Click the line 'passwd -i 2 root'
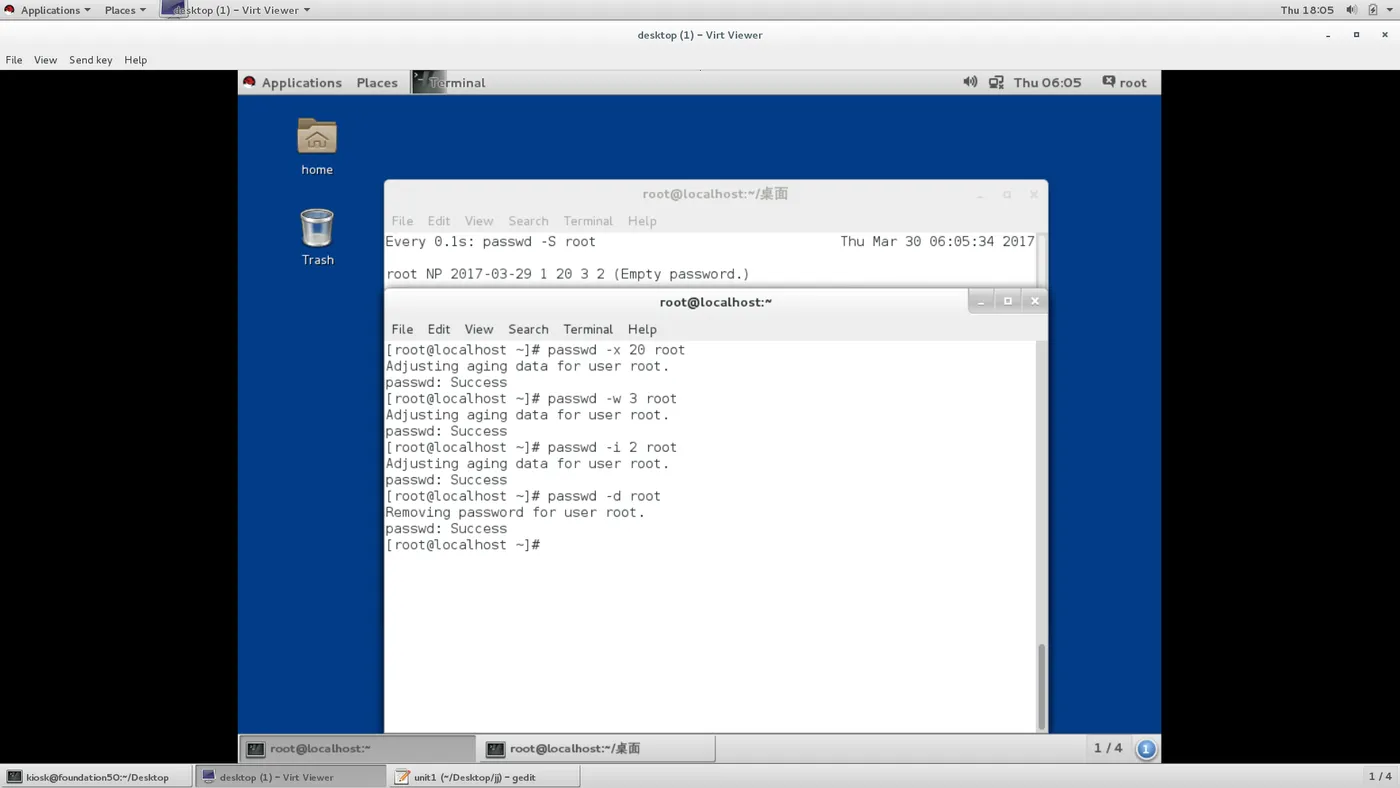 tap(531, 447)
